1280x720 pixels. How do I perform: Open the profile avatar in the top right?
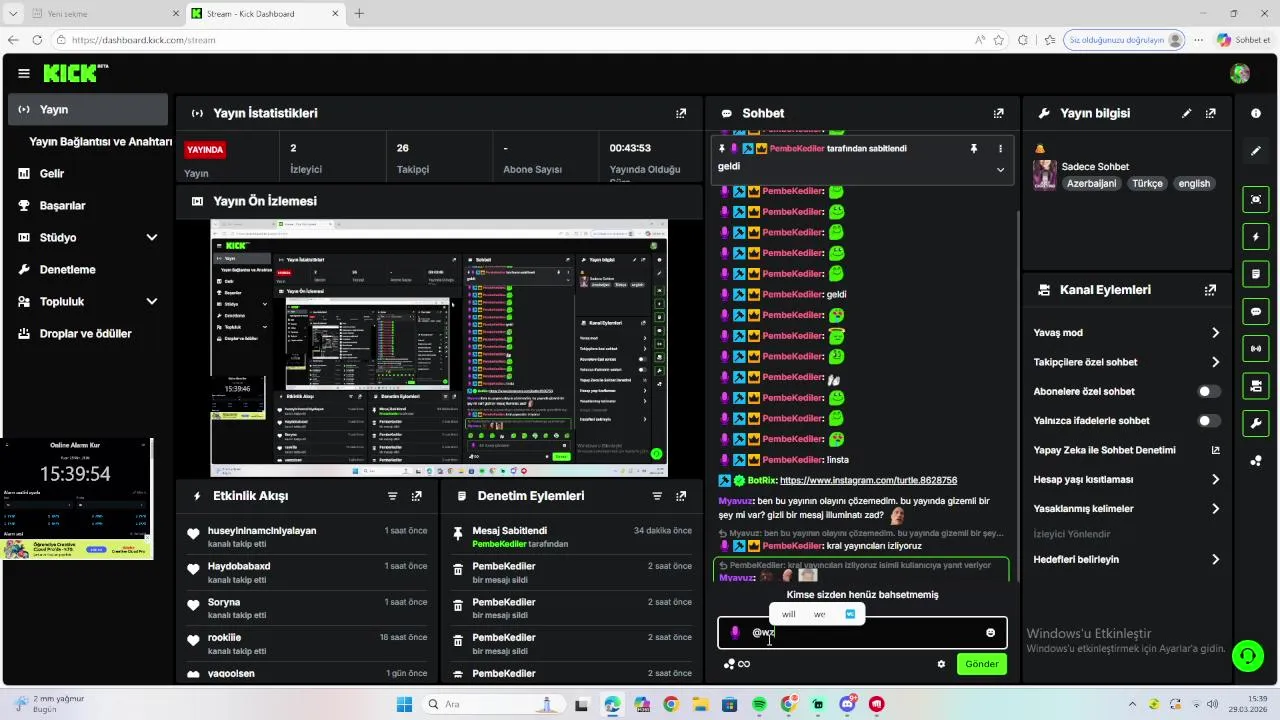(x=1240, y=73)
